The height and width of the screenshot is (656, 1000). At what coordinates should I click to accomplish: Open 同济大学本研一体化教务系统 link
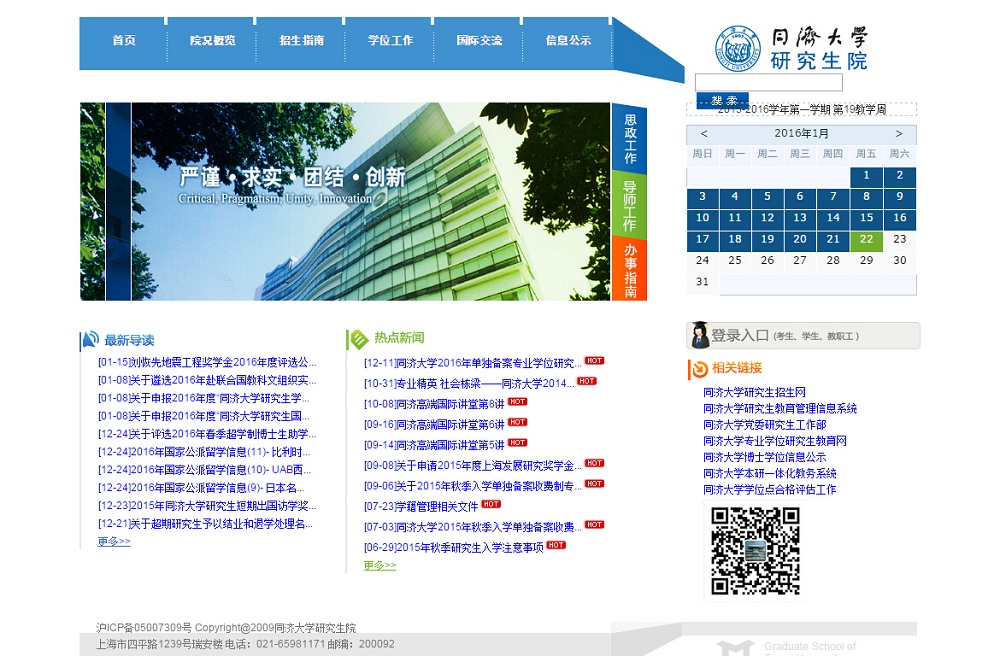[770, 474]
